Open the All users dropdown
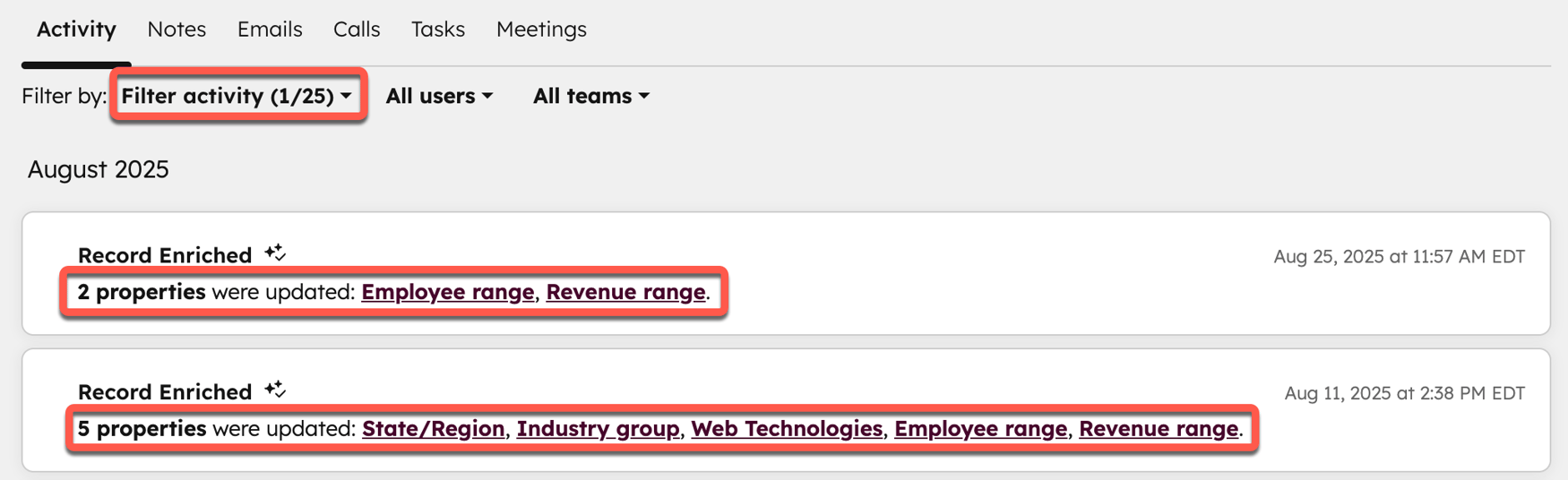The image size is (1568, 480). click(439, 96)
